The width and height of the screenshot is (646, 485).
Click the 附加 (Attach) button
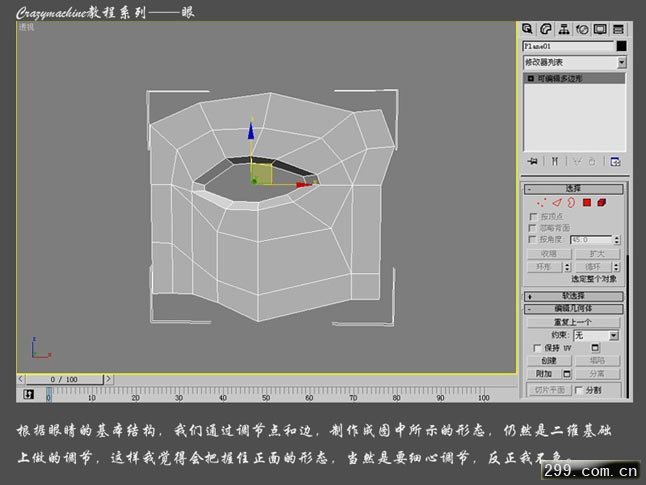pyautogui.click(x=544, y=374)
